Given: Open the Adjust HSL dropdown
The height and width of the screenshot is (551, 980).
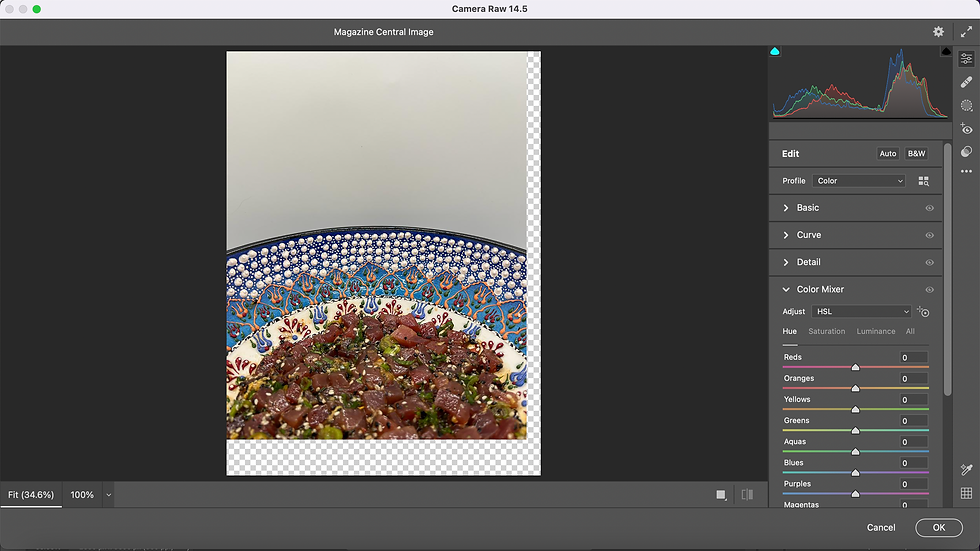Looking at the screenshot, I should [x=861, y=311].
